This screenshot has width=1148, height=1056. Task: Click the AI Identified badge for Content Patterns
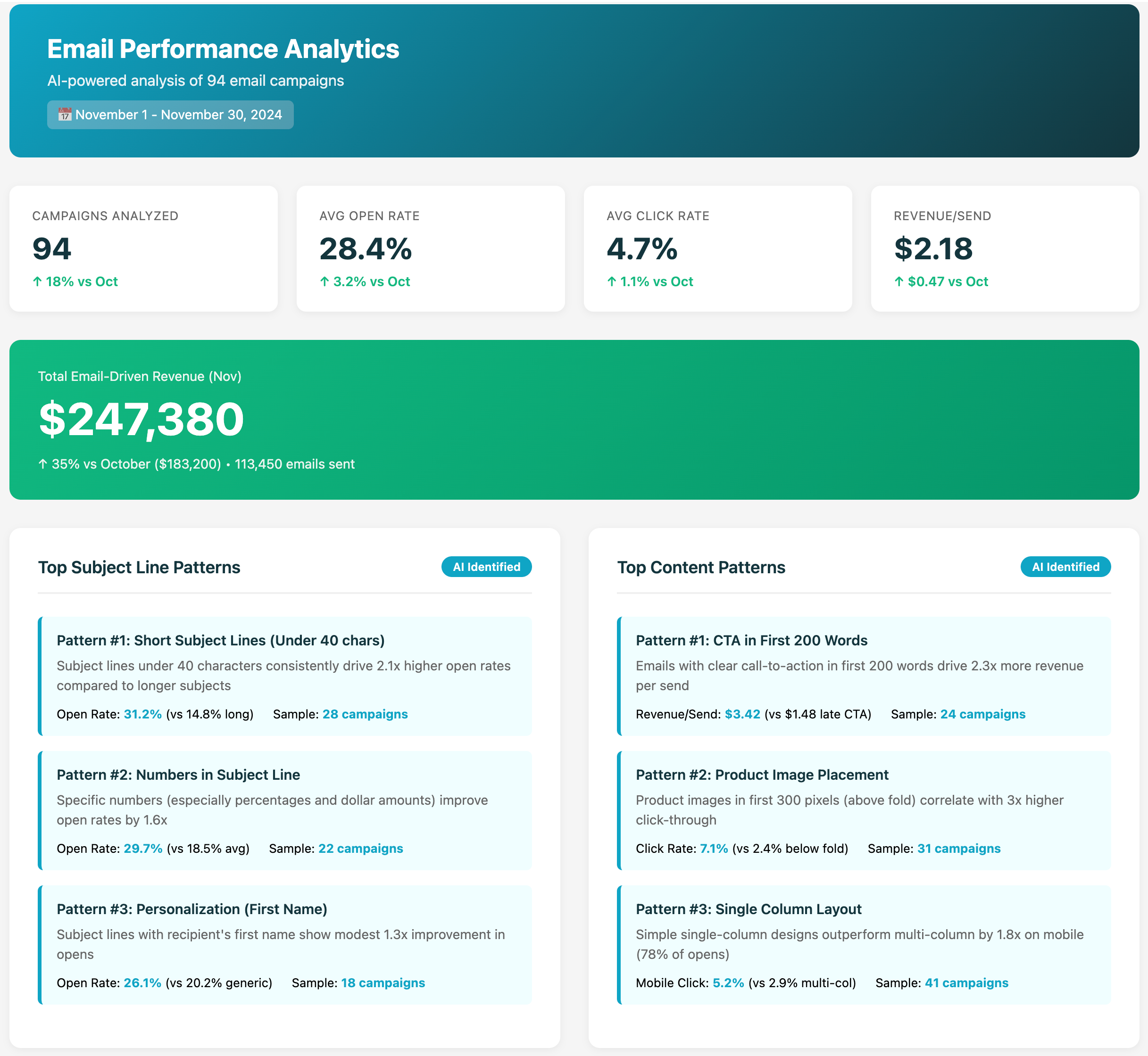pos(1065,567)
